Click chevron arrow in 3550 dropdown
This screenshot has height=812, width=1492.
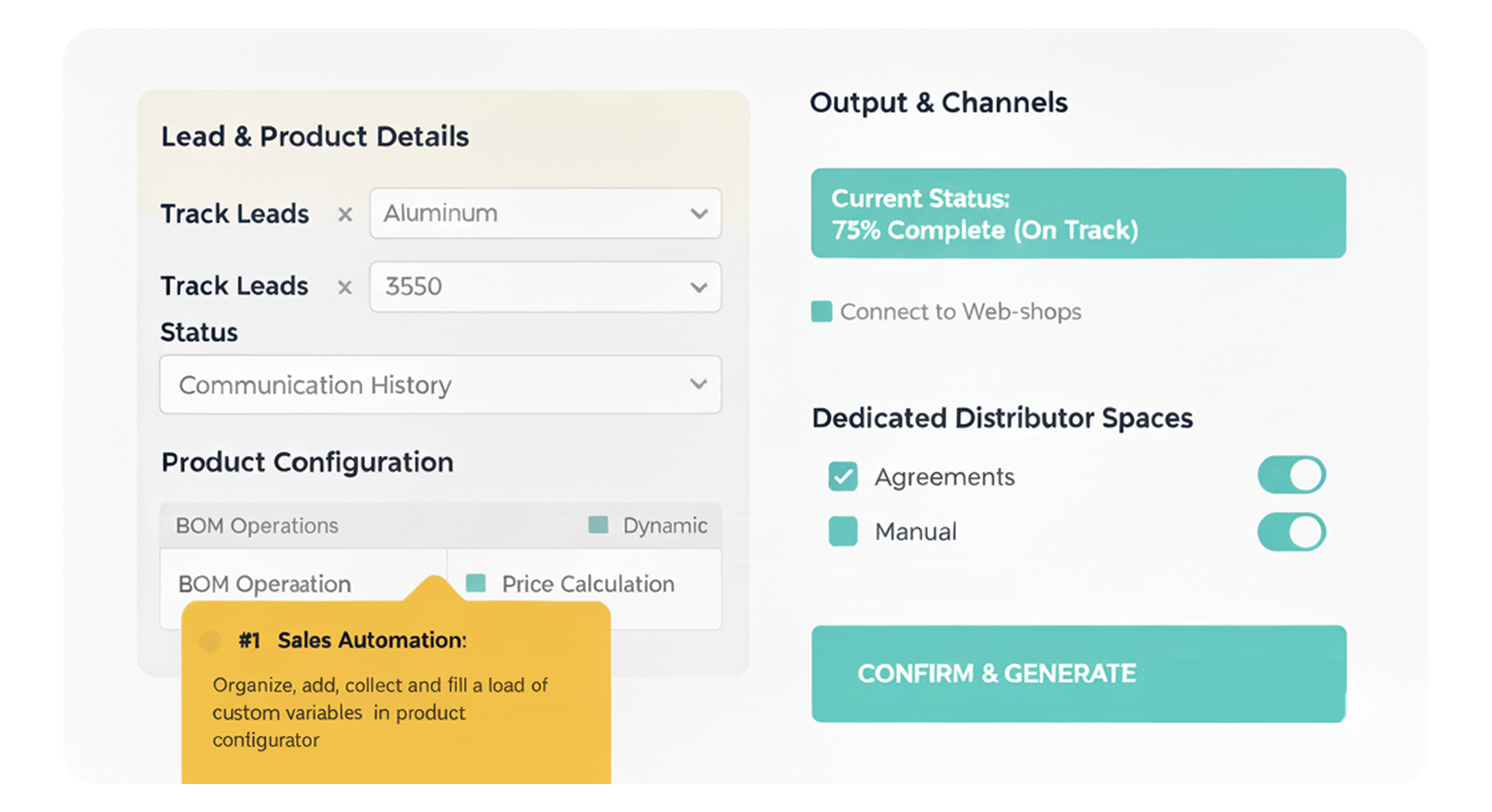(699, 287)
